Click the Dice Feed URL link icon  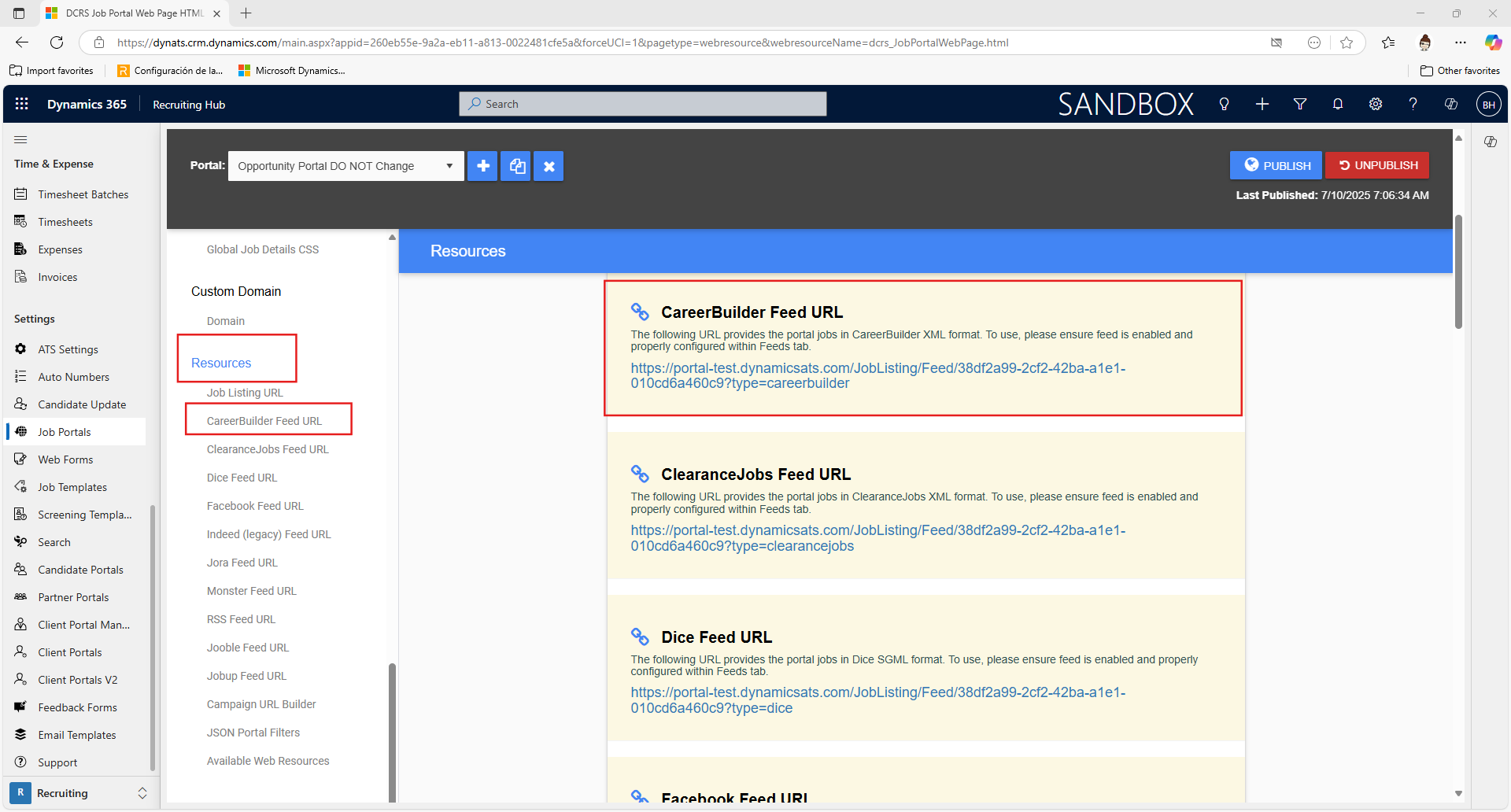pyautogui.click(x=640, y=637)
